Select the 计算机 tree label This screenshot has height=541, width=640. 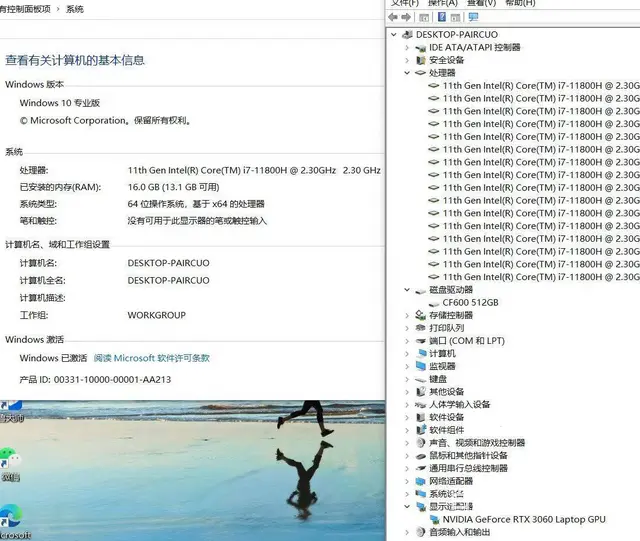coord(442,354)
